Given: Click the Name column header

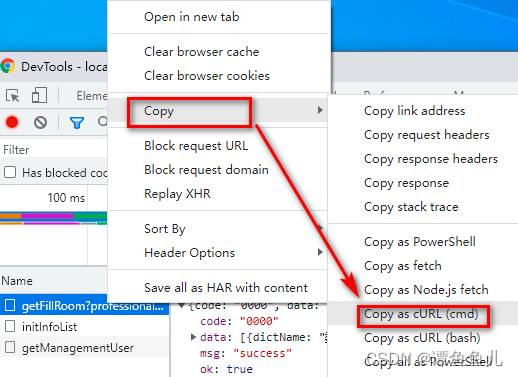Looking at the screenshot, I should (53, 281).
